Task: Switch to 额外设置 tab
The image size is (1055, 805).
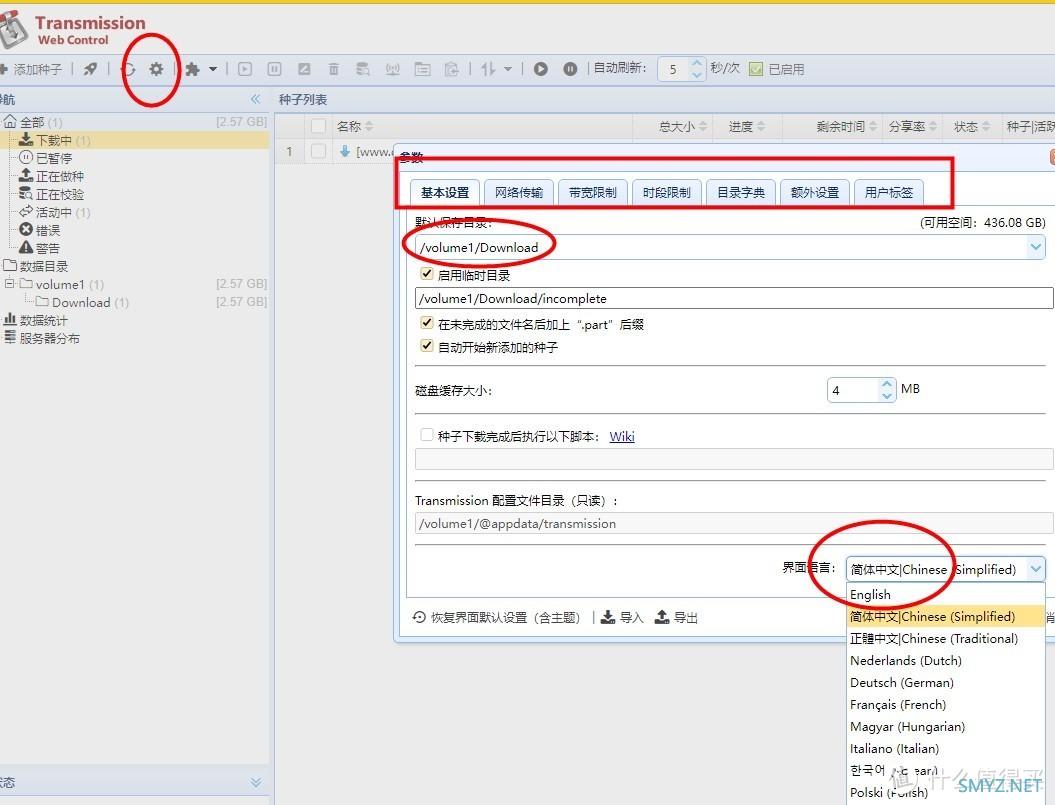Action: [815, 192]
